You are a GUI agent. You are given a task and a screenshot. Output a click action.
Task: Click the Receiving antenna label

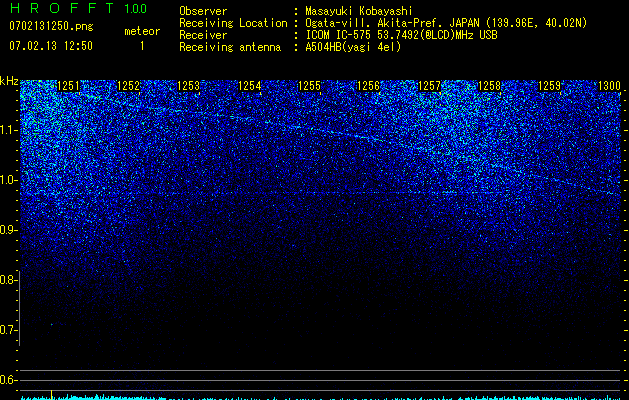point(230,47)
